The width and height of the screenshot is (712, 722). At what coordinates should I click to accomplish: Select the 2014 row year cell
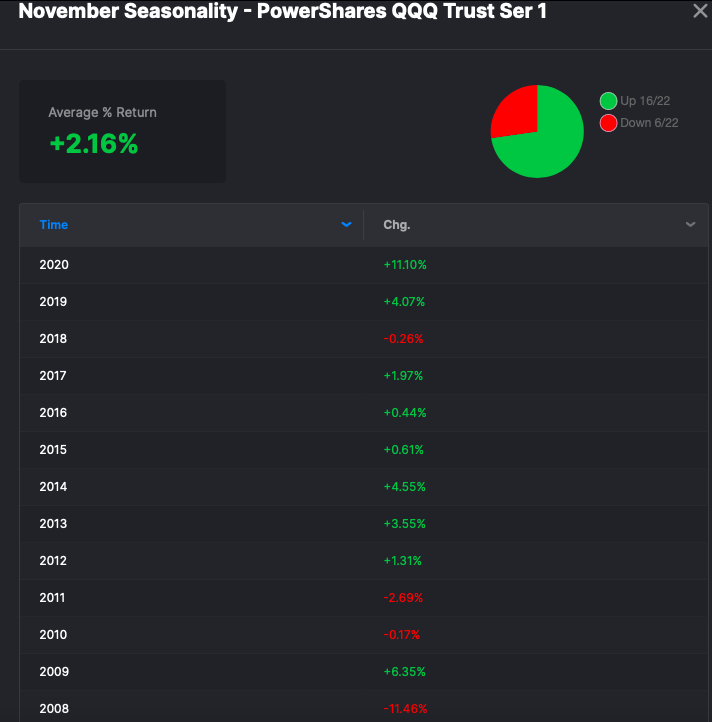[x=53, y=487]
